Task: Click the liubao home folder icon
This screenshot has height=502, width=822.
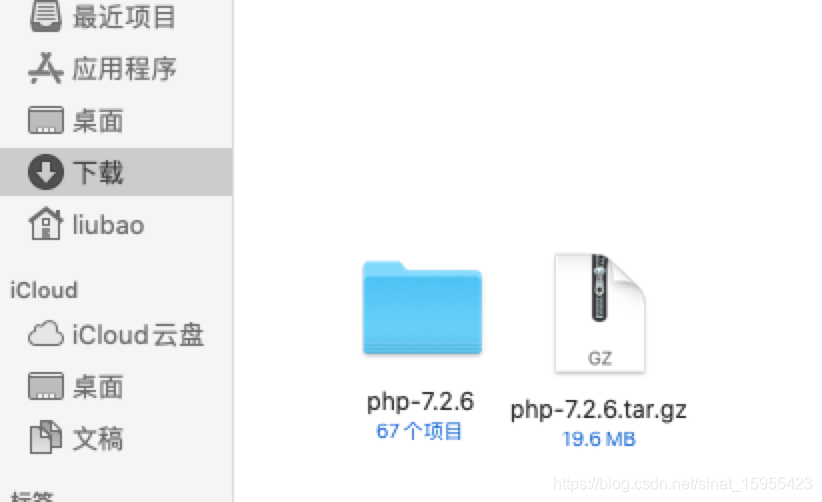Action: 46,224
